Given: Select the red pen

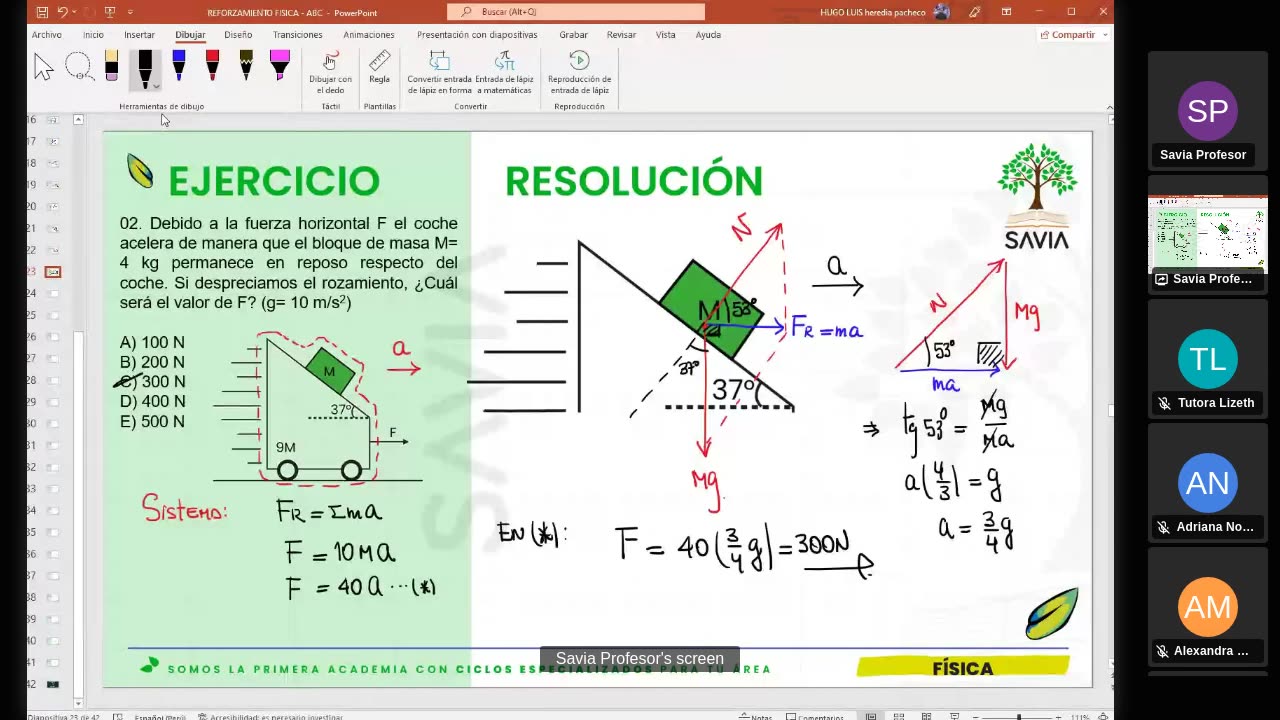Looking at the screenshot, I should pyautogui.click(x=212, y=66).
